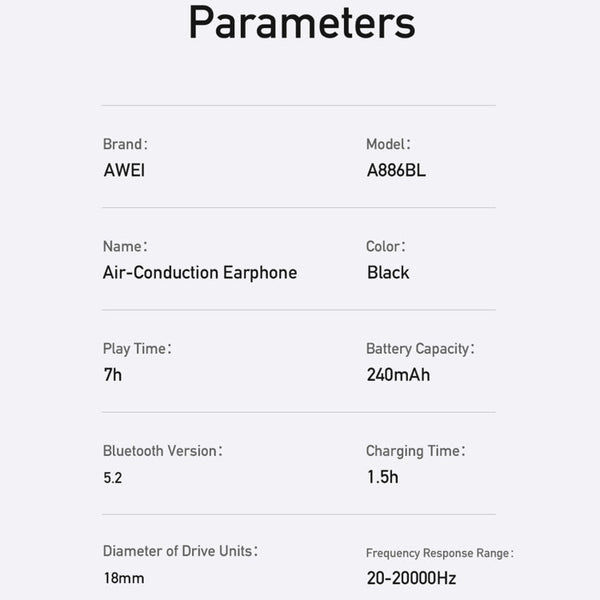Select the Brand label
This screenshot has width=600, height=600.
pyautogui.click(x=125, y=144)
